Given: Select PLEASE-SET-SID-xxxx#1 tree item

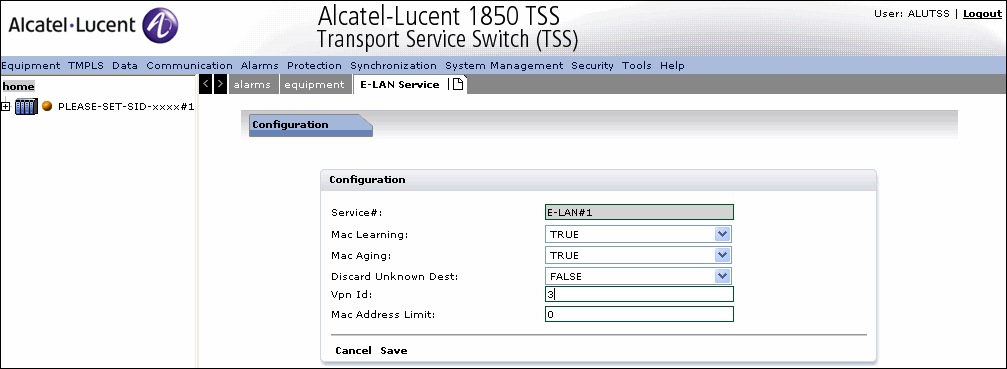Looking at the screenshot, I should pyautogui.click(x=126, y=107).
